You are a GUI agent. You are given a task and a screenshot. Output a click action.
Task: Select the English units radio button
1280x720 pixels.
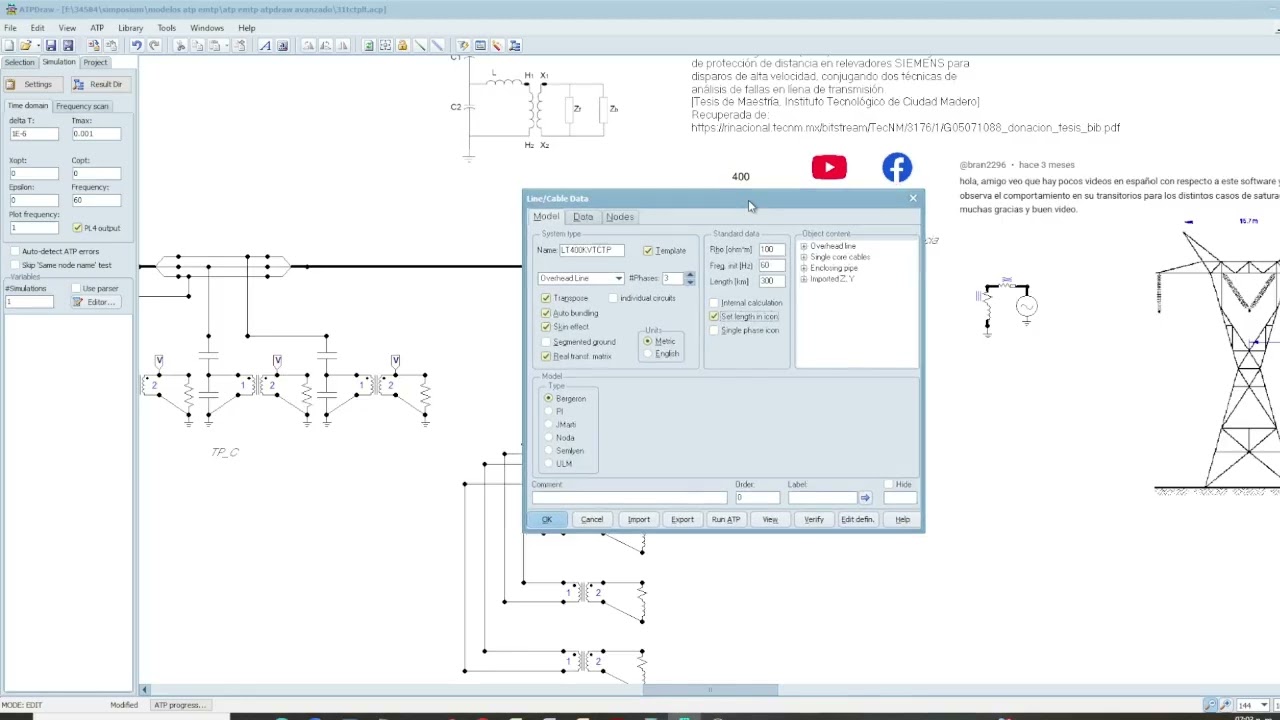(648, 354)
